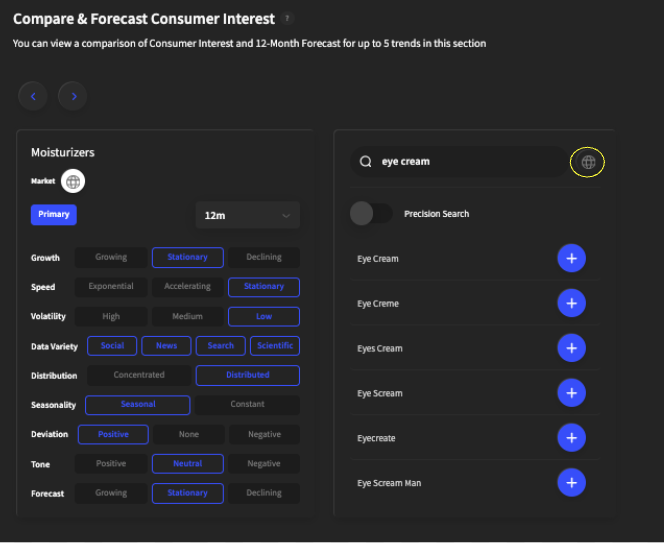
Task: Click the previous arrow navigation button
Action: click(x=33, y=96)
